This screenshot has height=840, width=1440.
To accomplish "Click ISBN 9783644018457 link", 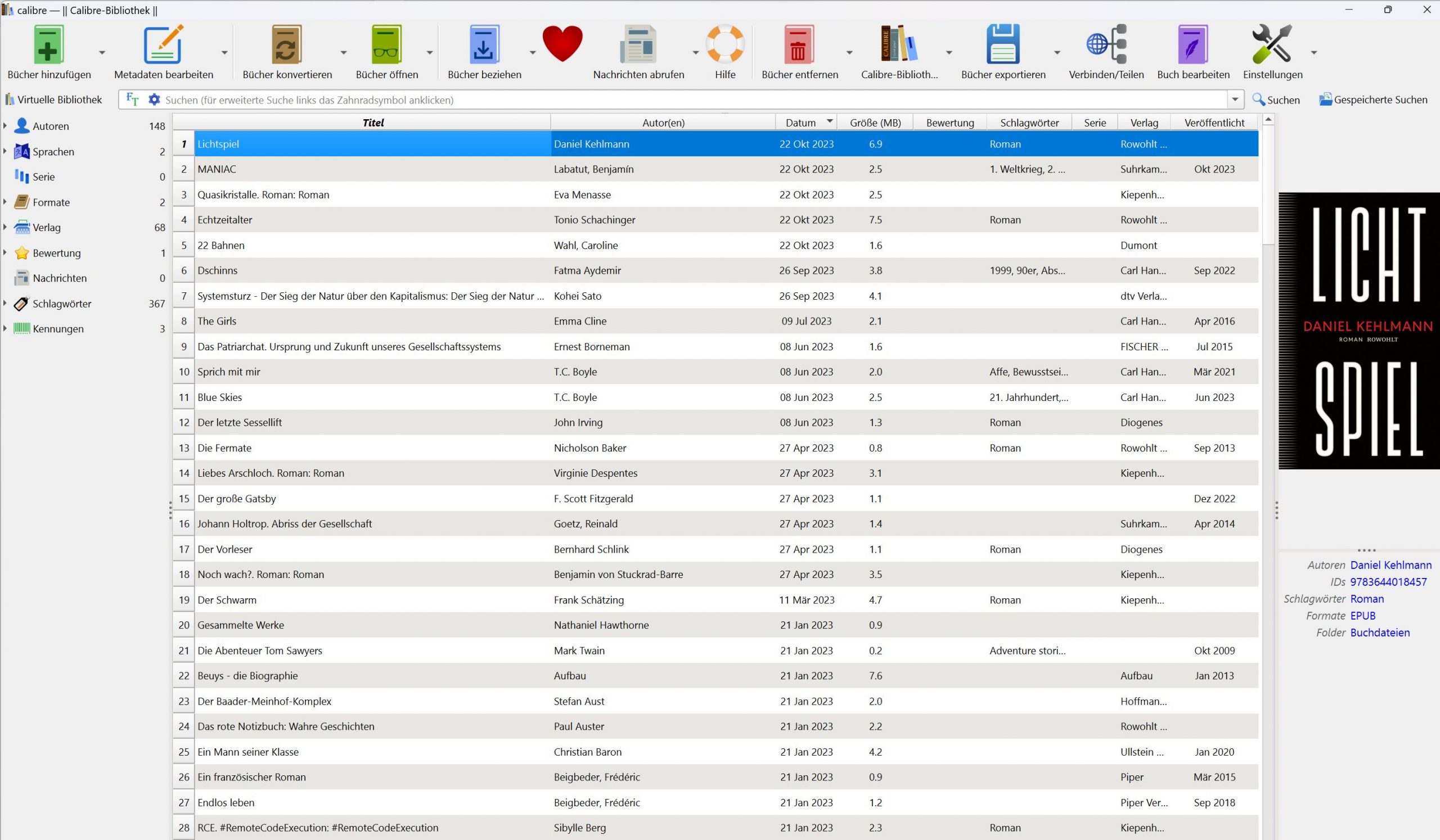I will 1389,582.
